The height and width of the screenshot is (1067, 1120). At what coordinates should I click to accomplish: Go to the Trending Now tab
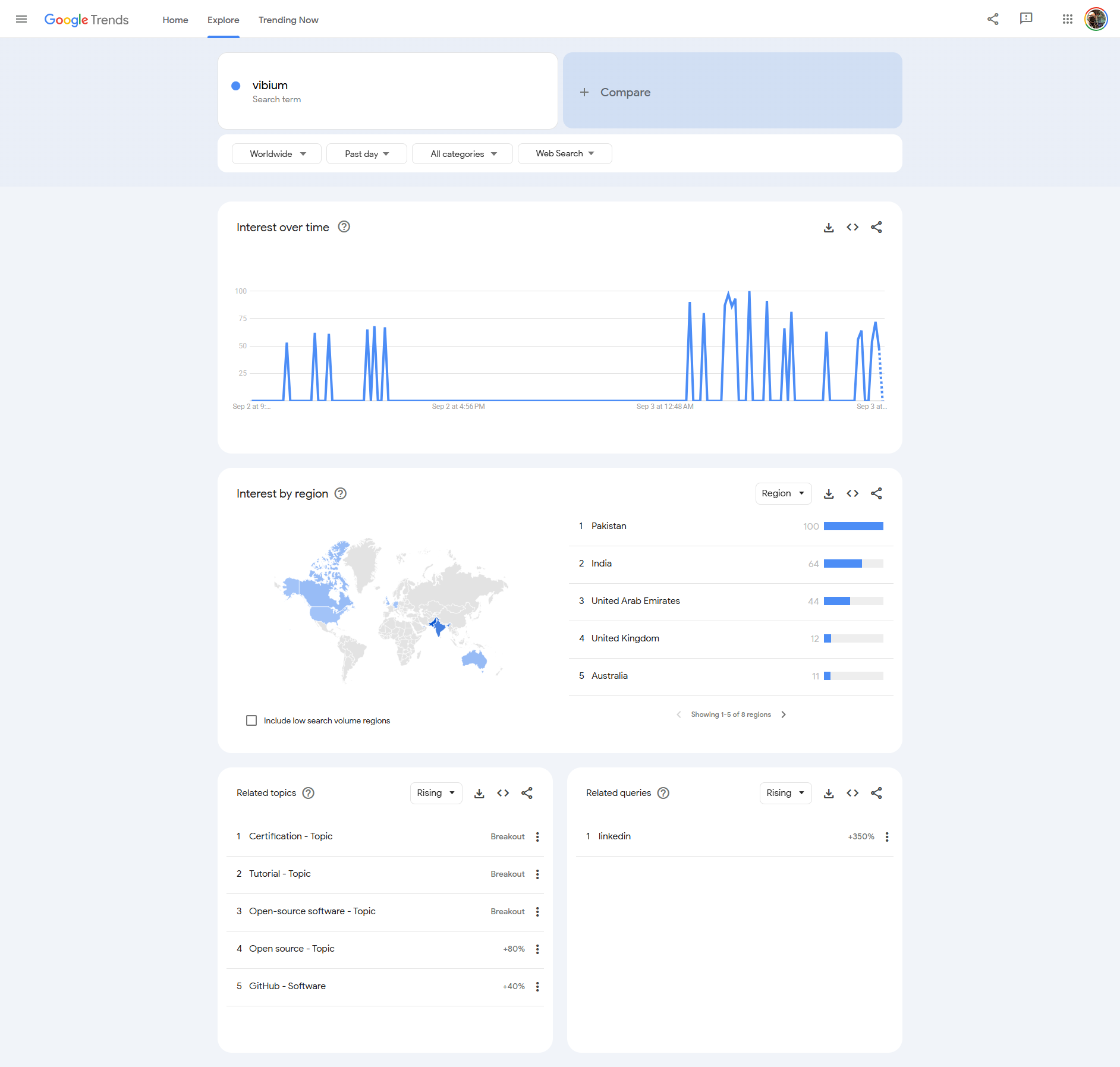tap(288, 20)
